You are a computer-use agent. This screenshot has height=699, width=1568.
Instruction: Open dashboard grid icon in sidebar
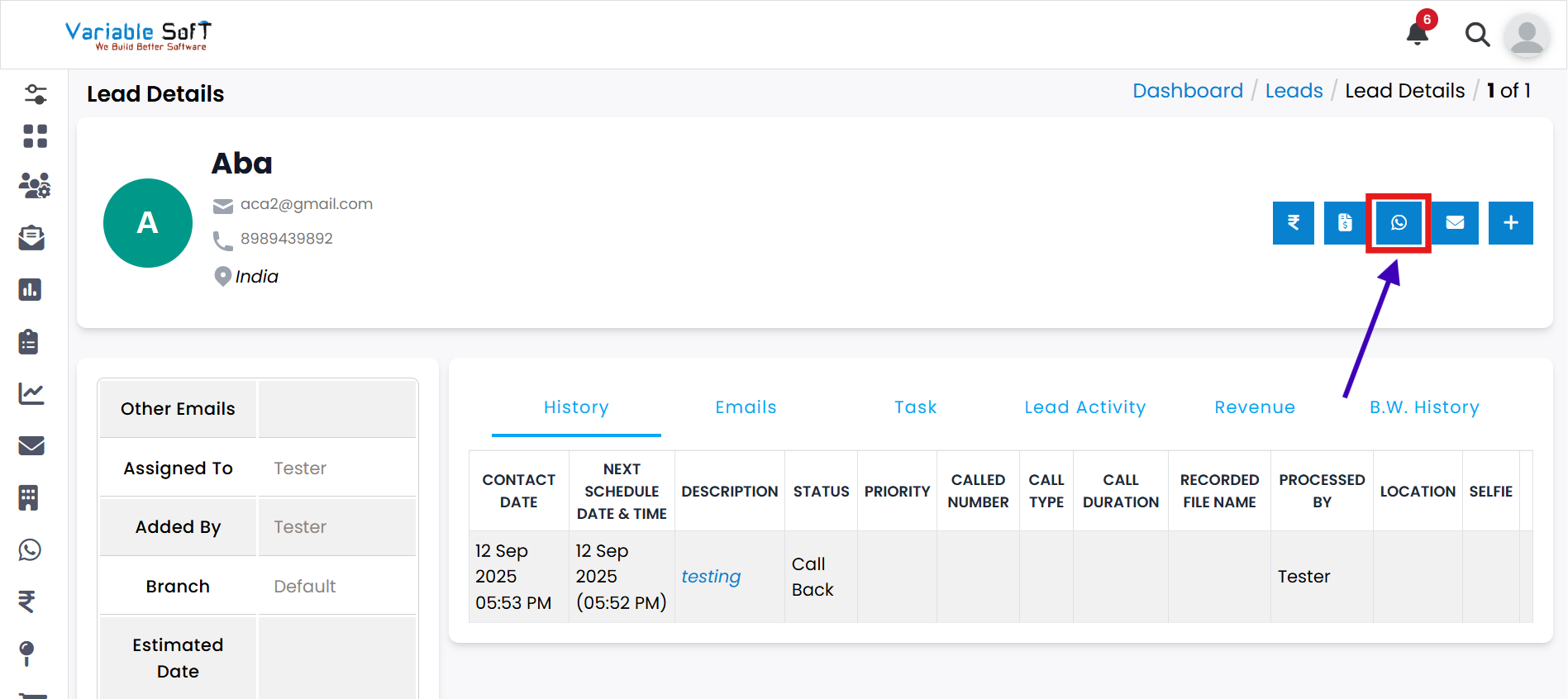tap(35, 136)
